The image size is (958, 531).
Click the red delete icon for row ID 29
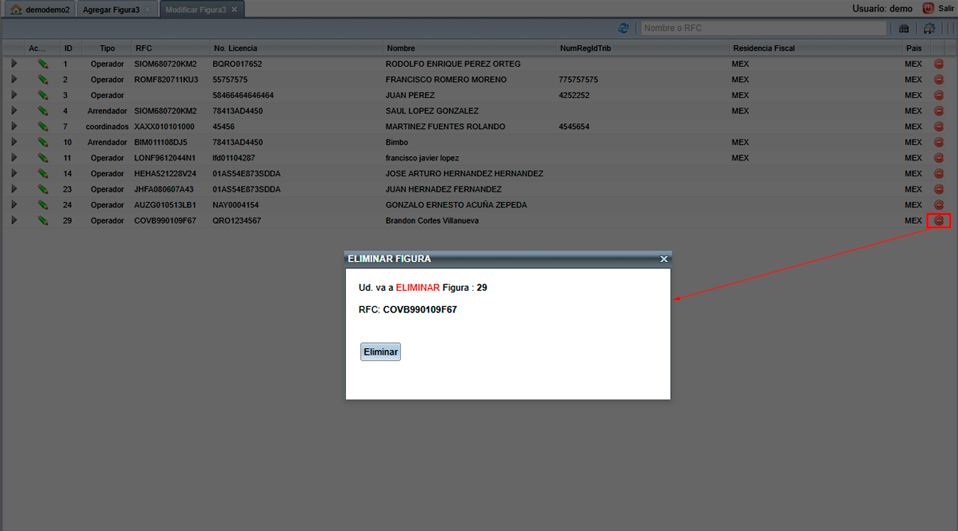pyautogui.click(x=938, y=221)
